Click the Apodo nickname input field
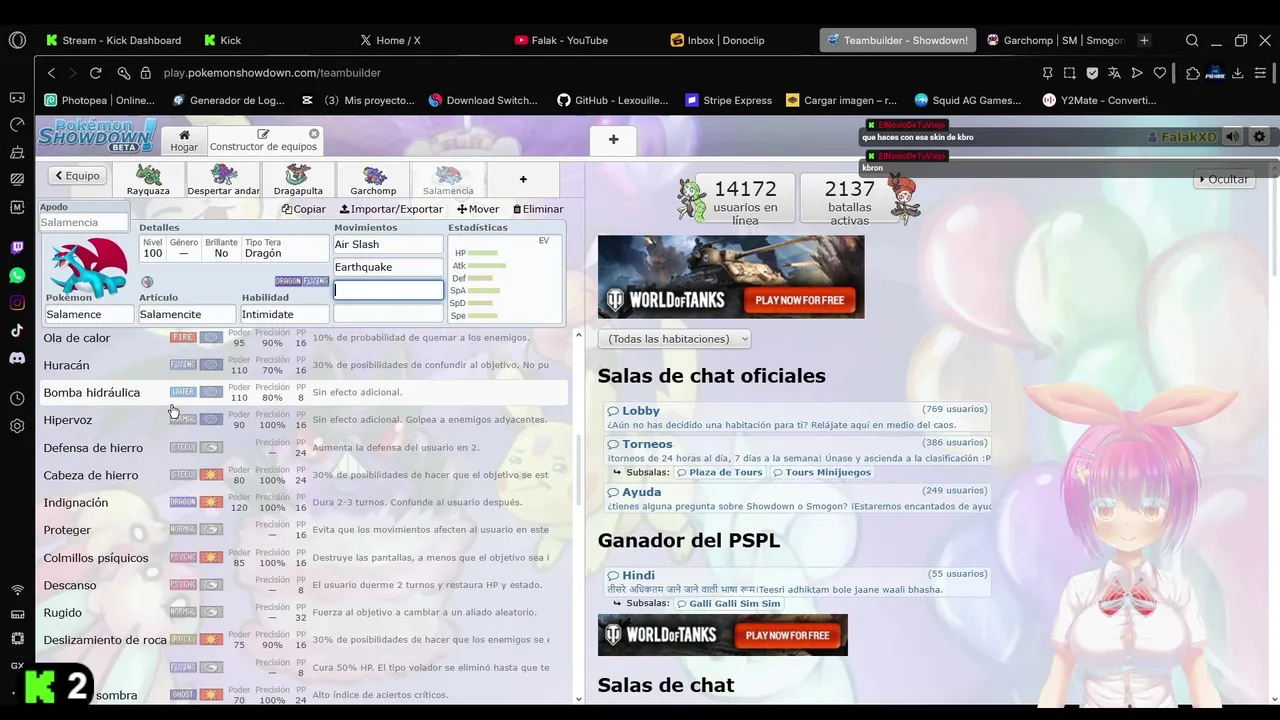 point(84,223)
